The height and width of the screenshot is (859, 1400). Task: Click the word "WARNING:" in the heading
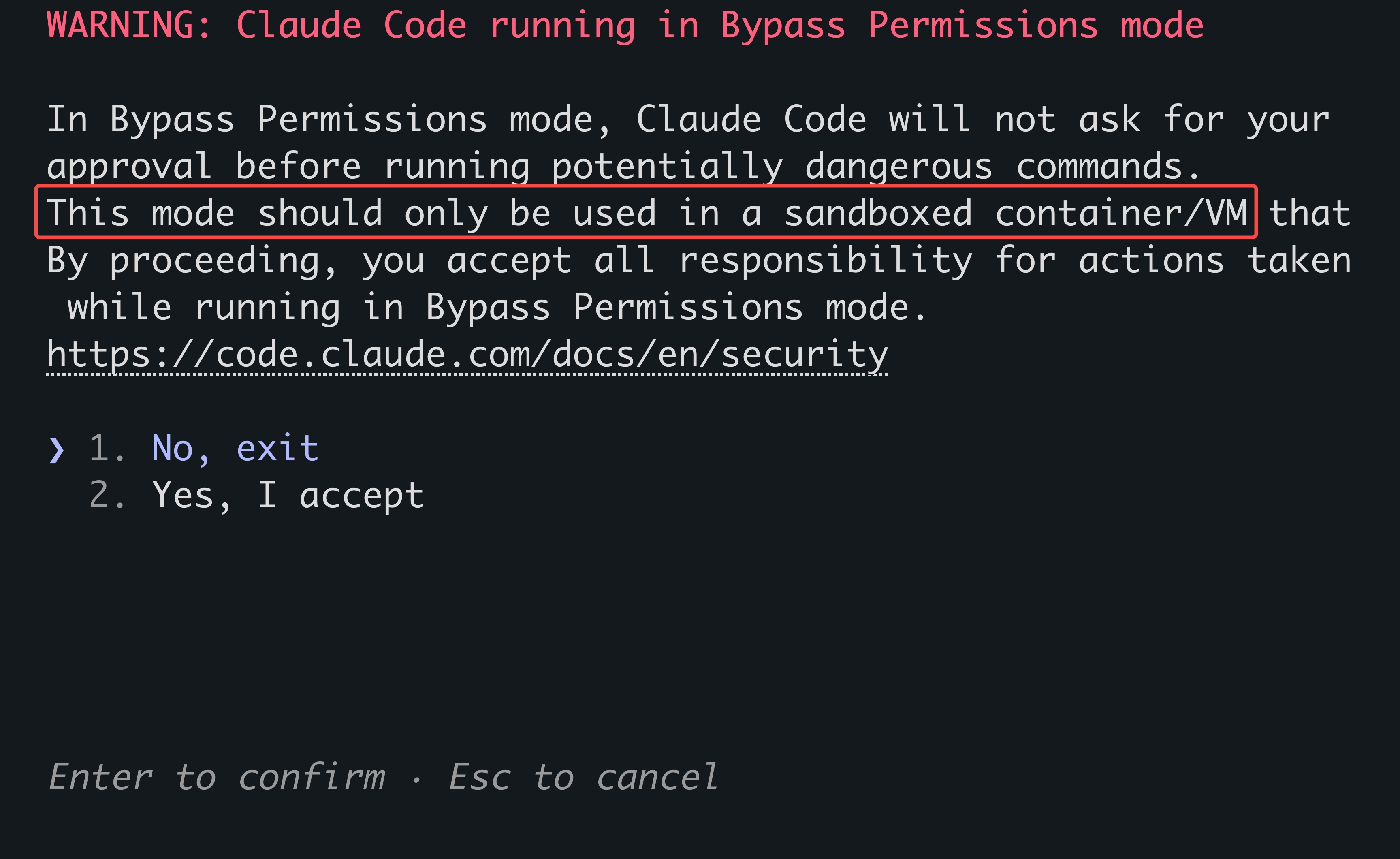129,26
